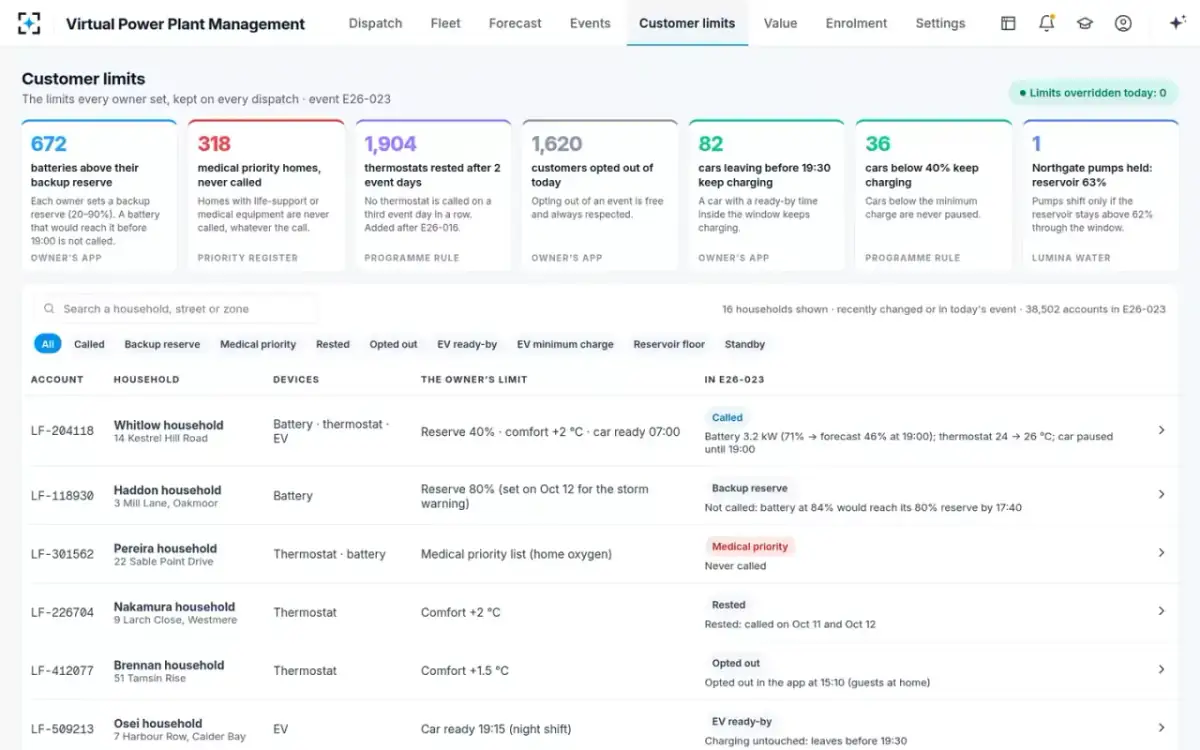Click the search magnifier icon

49,309
